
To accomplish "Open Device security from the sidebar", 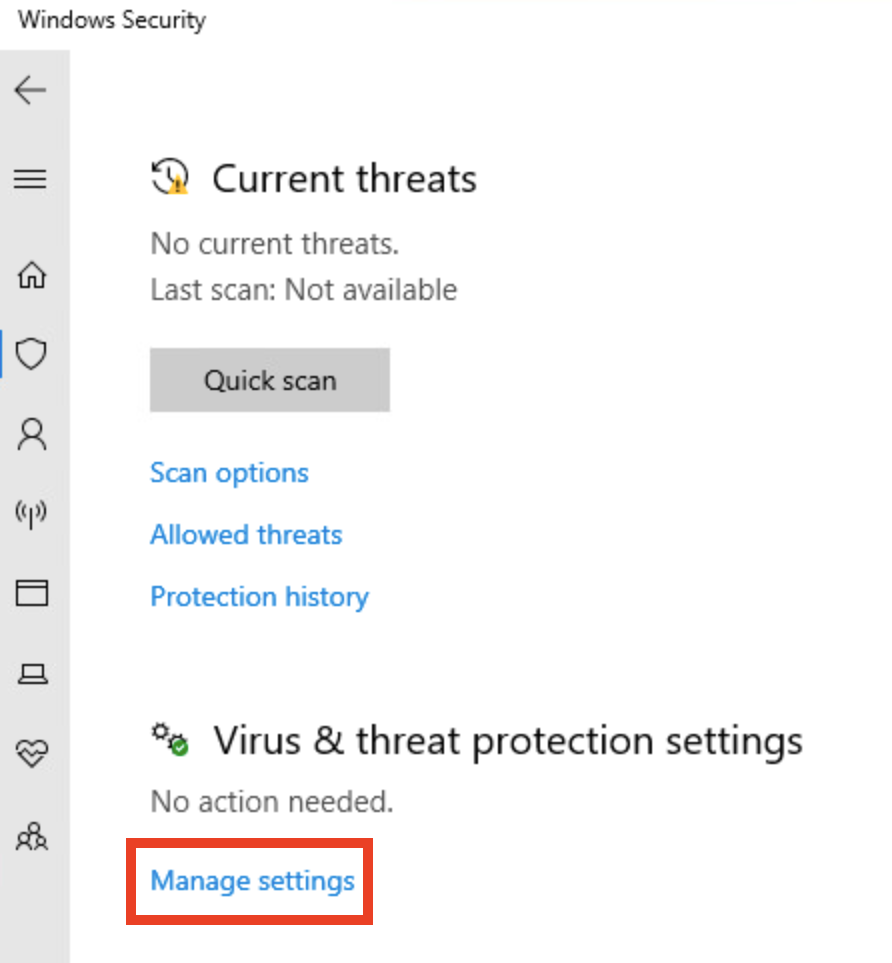I will [x=32, y=673].
